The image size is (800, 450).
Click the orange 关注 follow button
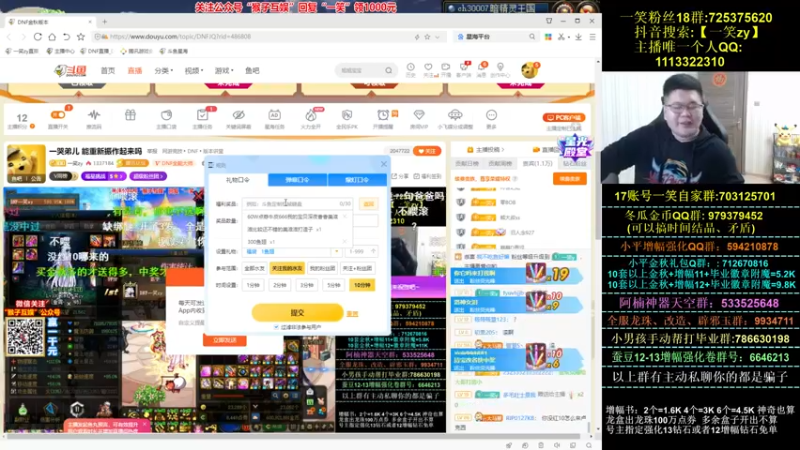[x=427, y=151]
